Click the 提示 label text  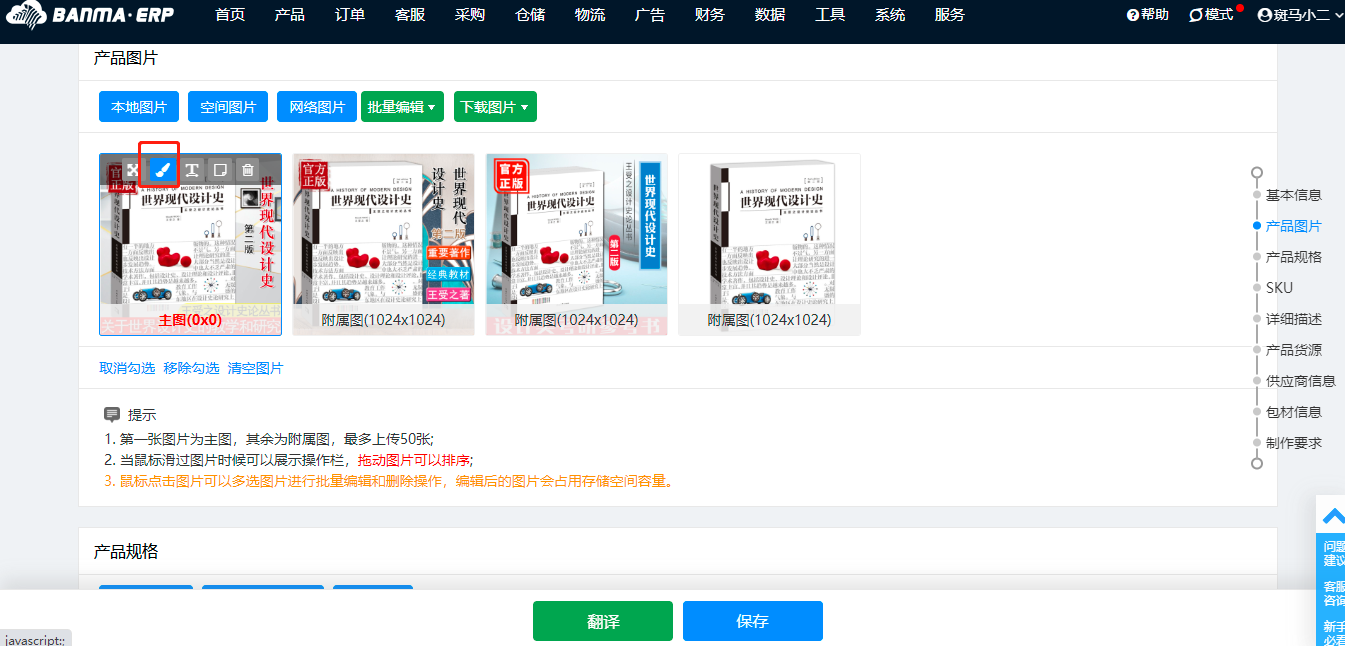coord(142,415)
